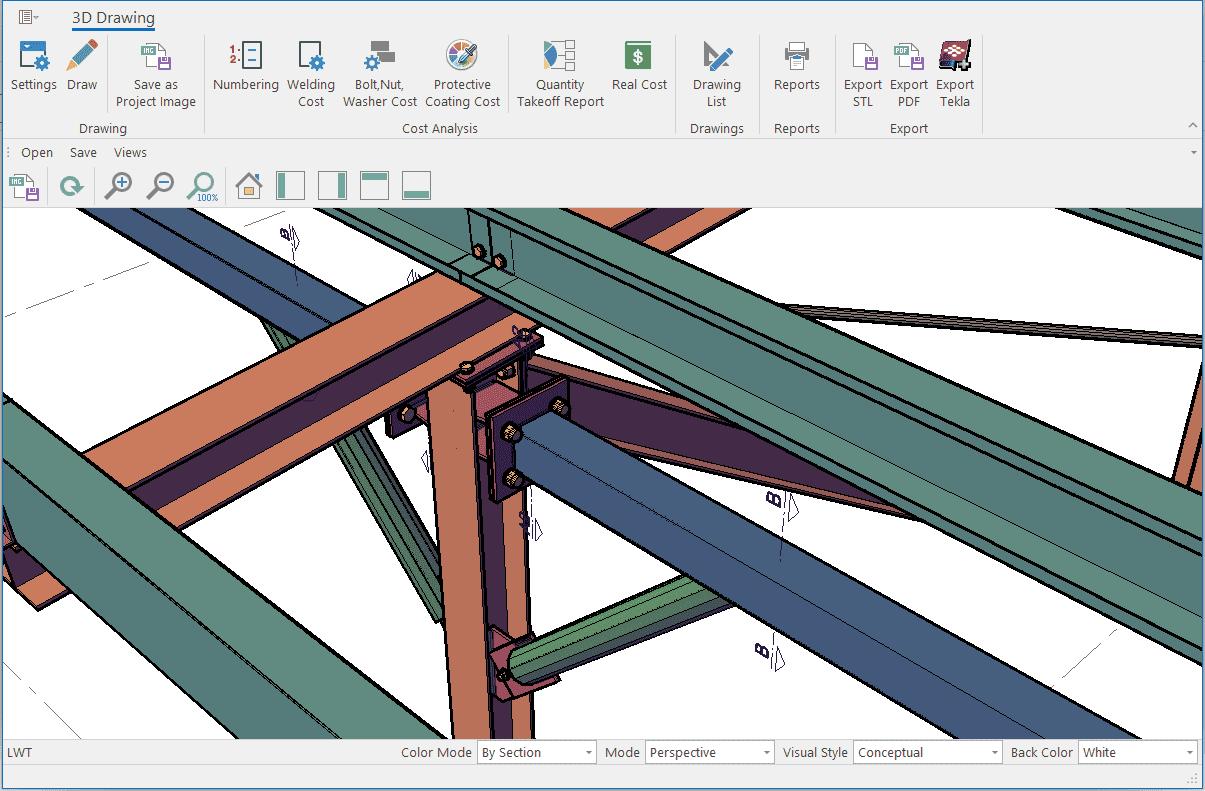This screenshot has width=1205, height=791.
Task: Select the 3D Drawing ribbon tab
Action: point(113,18)
